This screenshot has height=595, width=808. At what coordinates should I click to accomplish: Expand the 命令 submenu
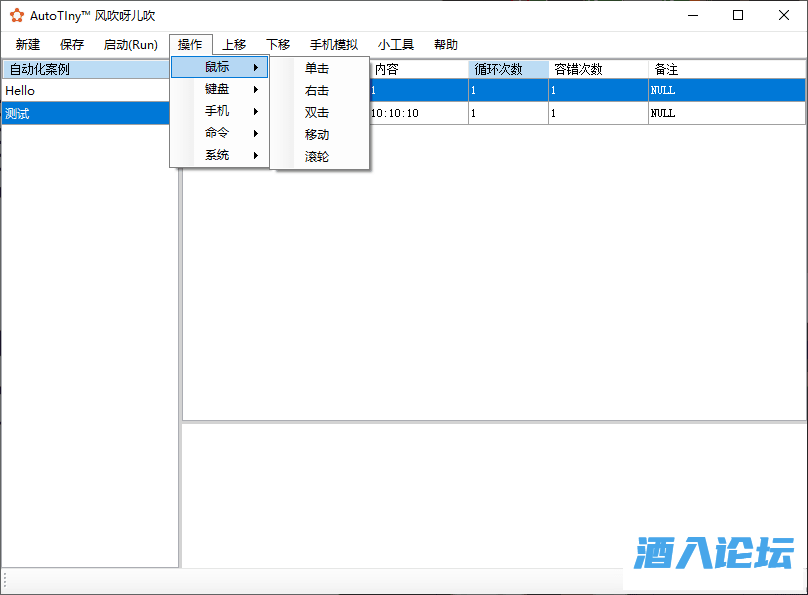pos(220,134)
